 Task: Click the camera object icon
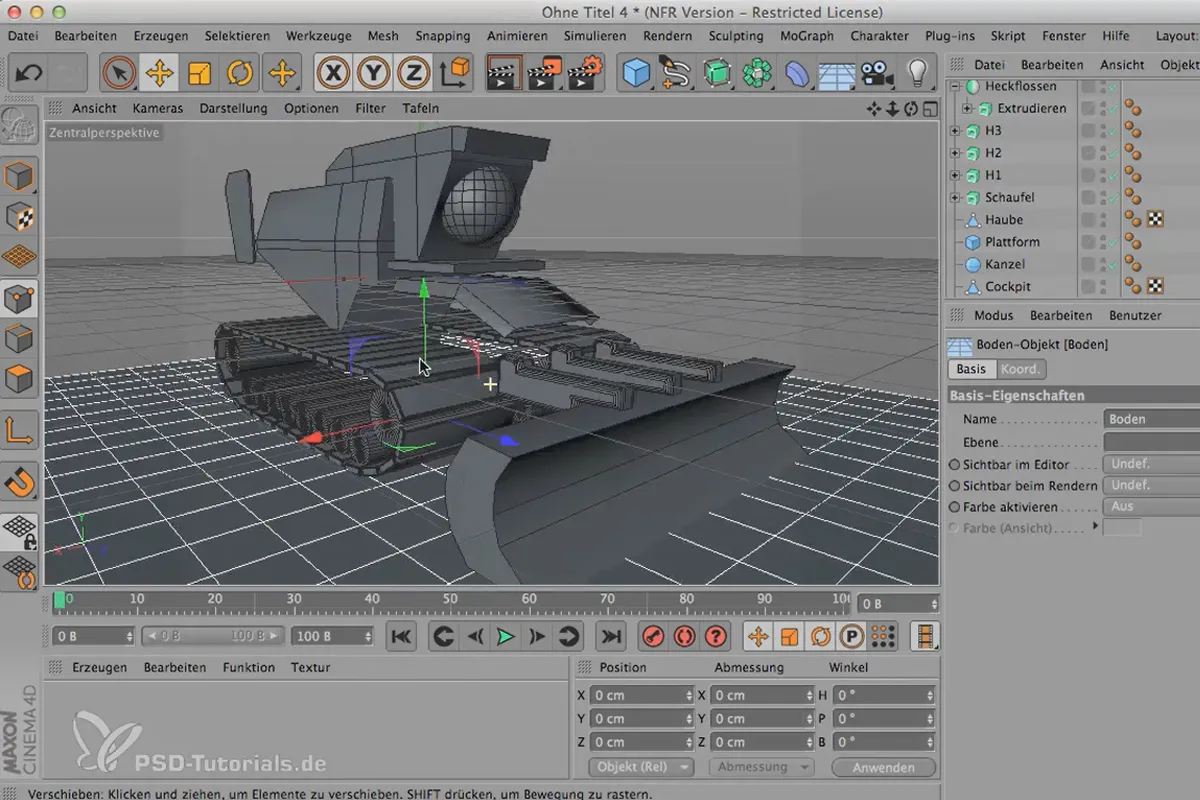tap(877, 73)
